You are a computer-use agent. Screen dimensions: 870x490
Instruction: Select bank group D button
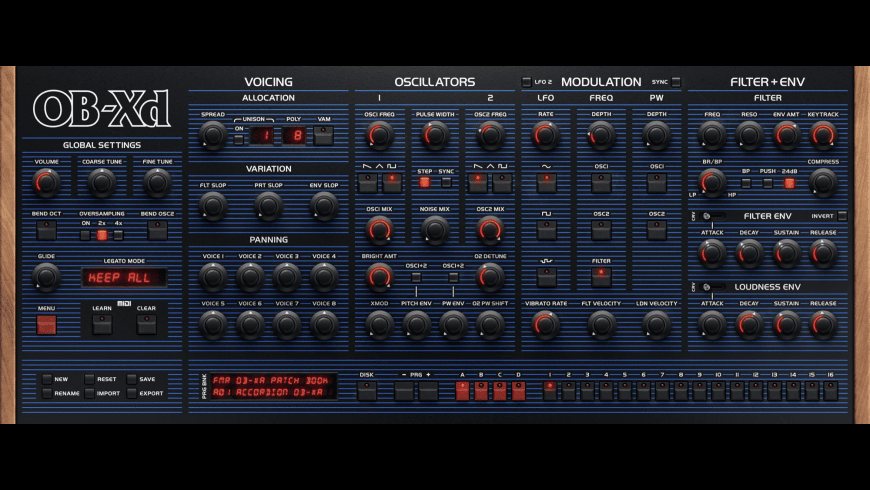pyautogui.click(x=519, y=391)
